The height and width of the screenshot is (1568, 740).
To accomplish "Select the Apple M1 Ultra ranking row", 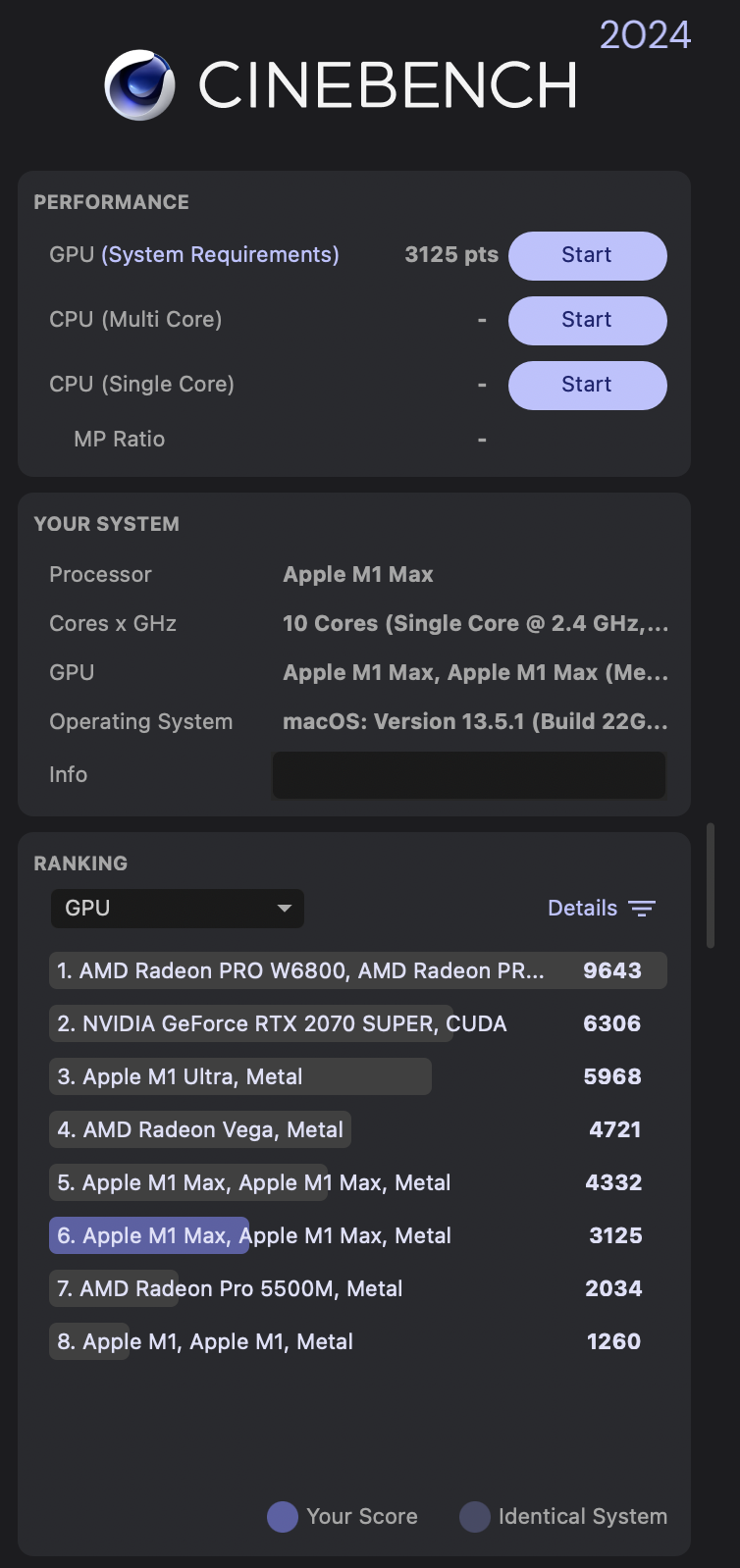I will [358, 1076].
